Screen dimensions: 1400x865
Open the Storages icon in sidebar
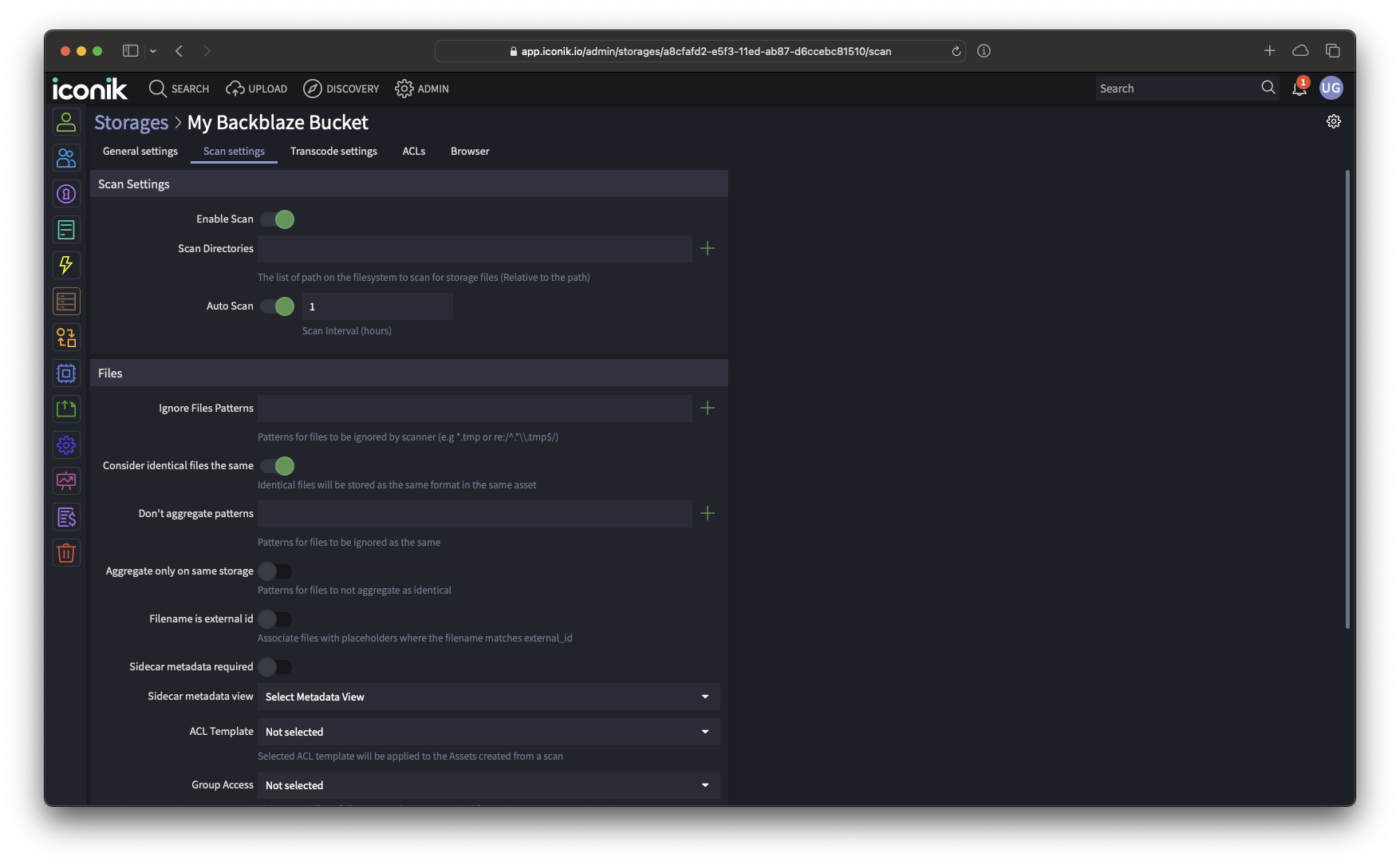66,302
